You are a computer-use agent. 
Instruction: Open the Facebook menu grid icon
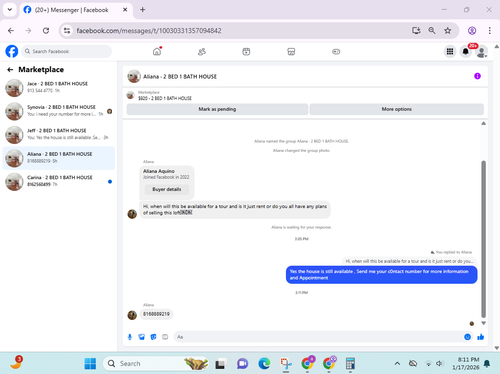click(450, 51)
